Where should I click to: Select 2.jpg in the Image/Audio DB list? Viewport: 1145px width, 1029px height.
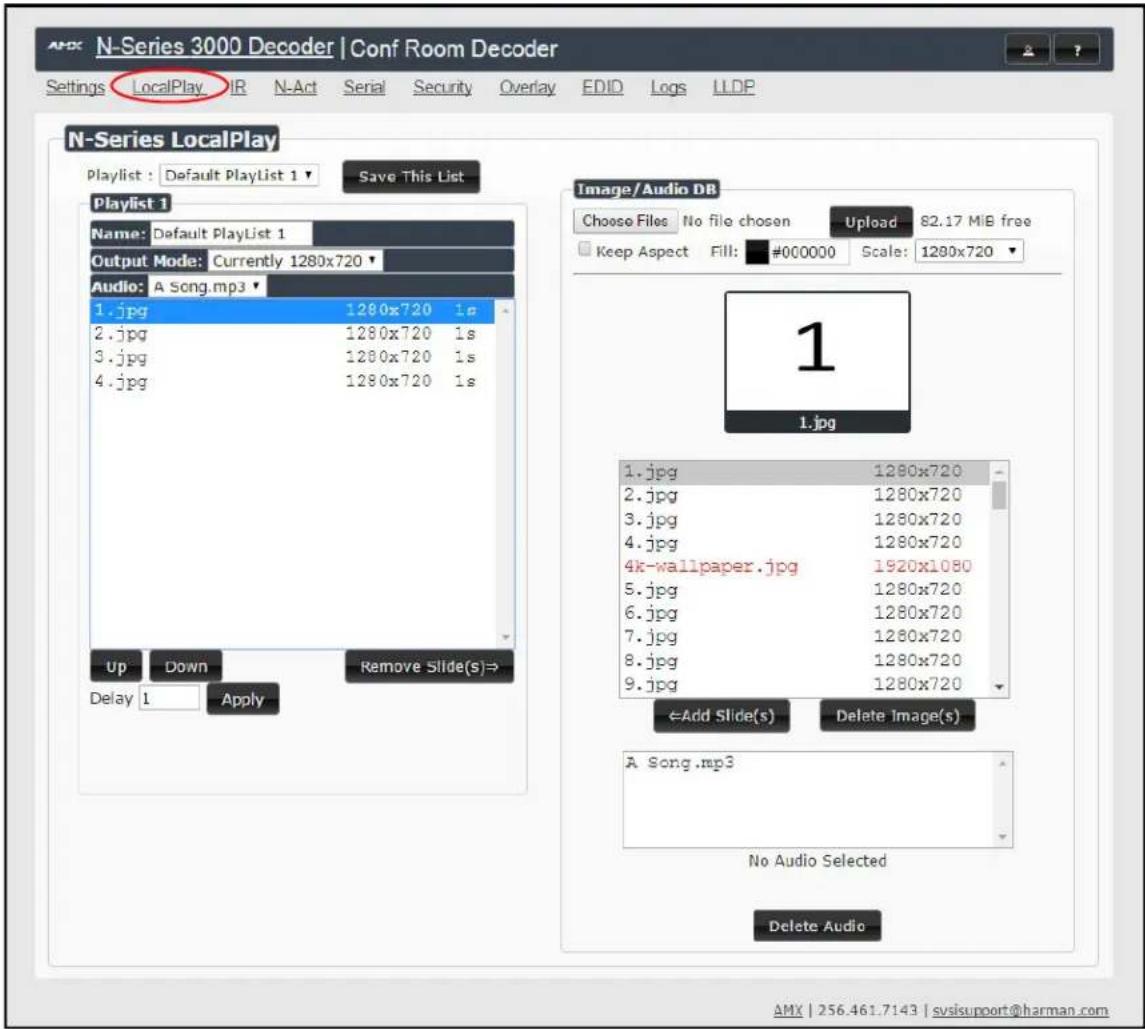coord(805,495)
